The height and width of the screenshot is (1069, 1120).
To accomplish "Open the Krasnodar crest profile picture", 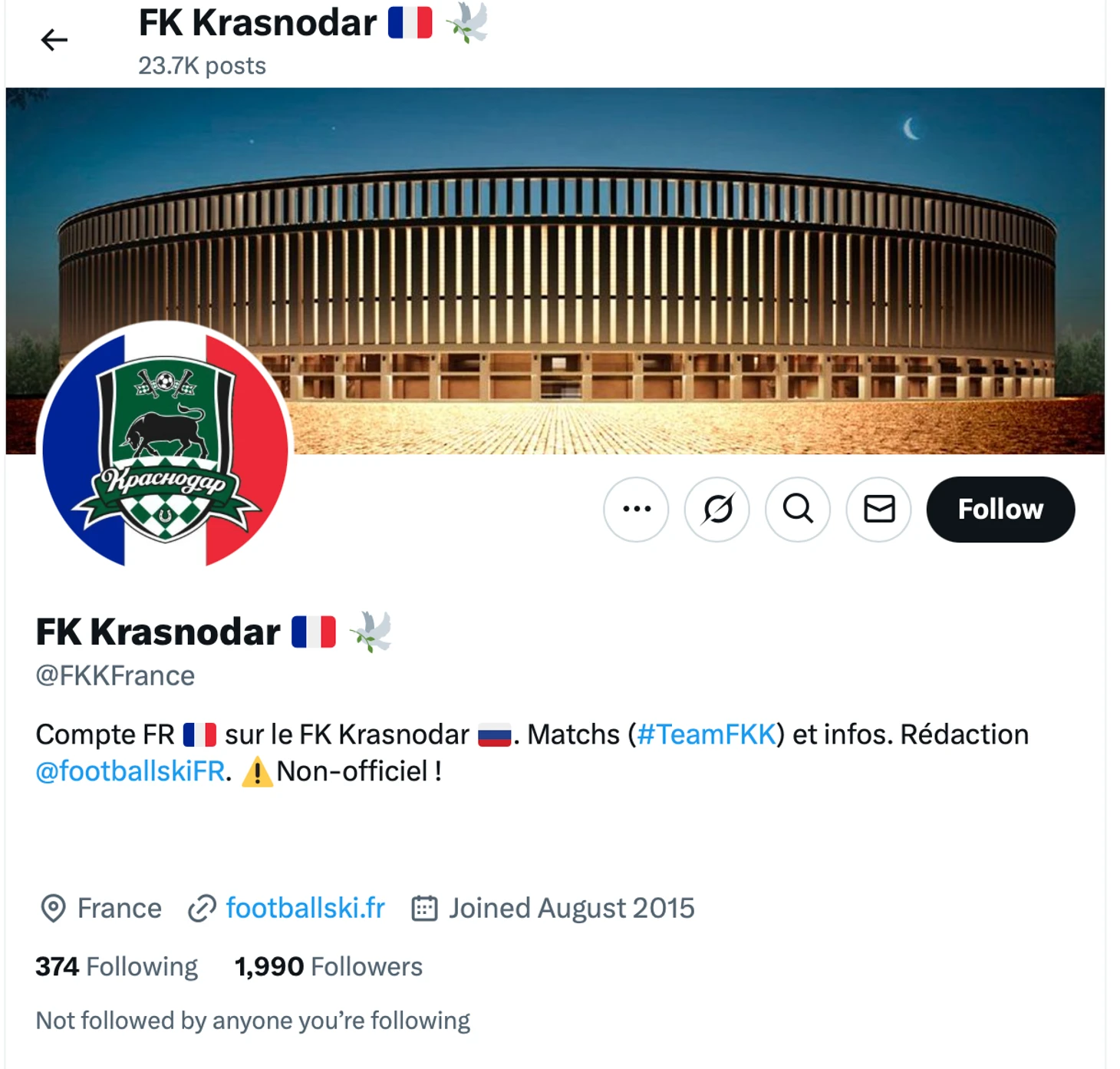I will 165,447.
